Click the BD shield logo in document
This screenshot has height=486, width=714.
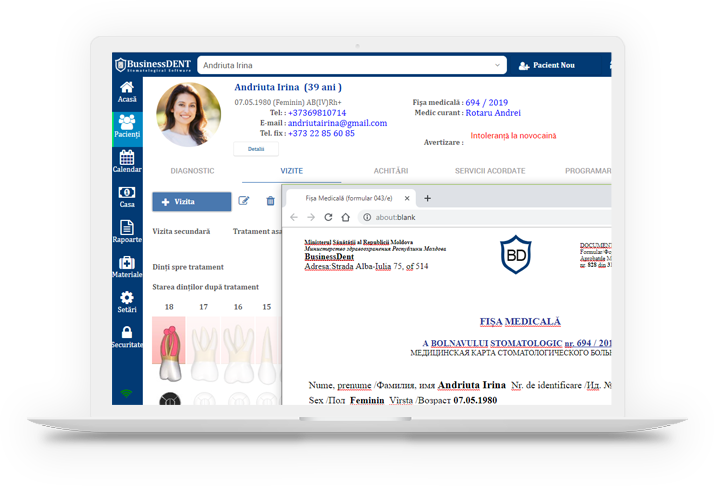click(515, 255)
